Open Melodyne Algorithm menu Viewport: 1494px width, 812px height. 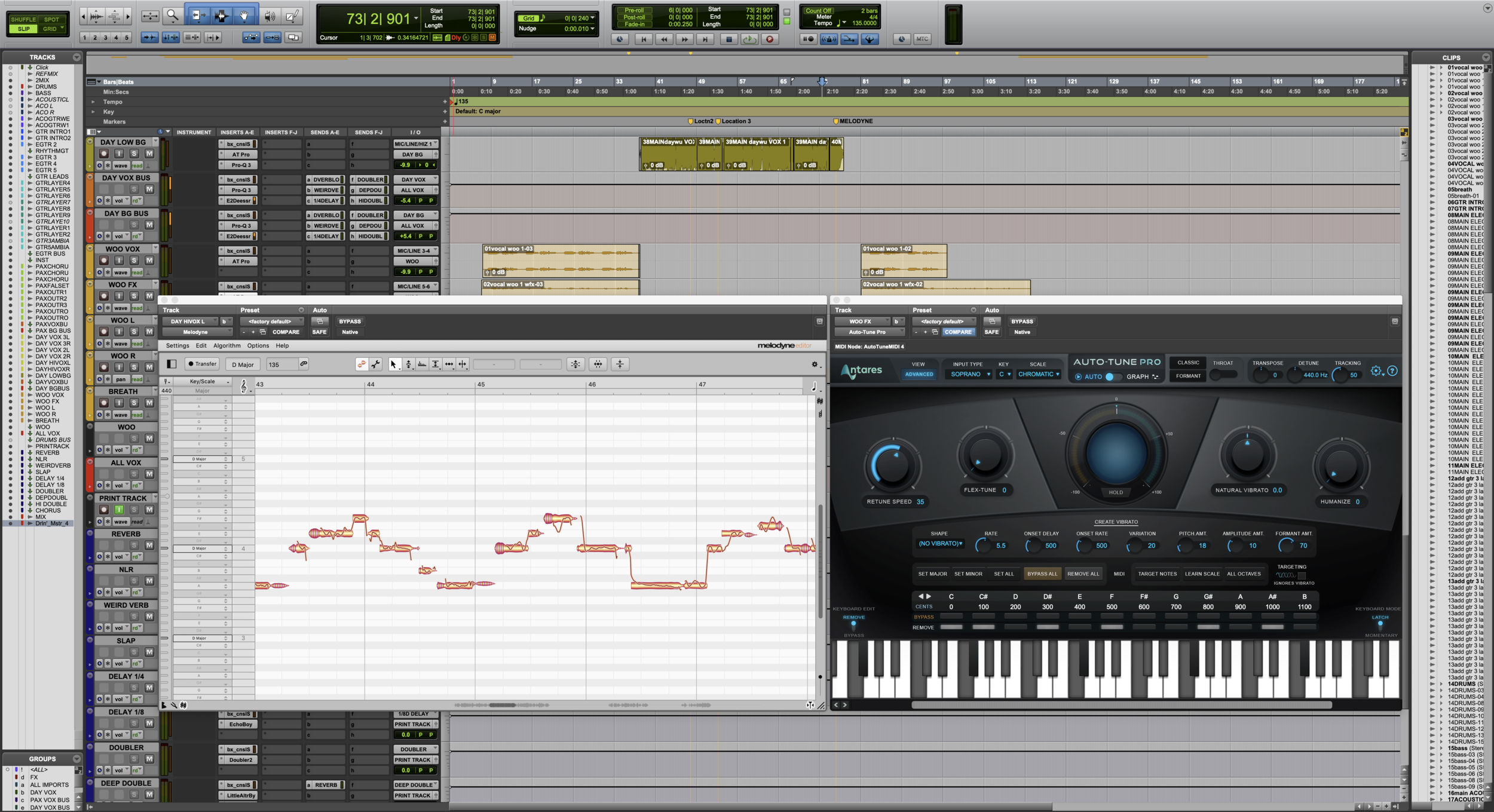pos(227,346)
